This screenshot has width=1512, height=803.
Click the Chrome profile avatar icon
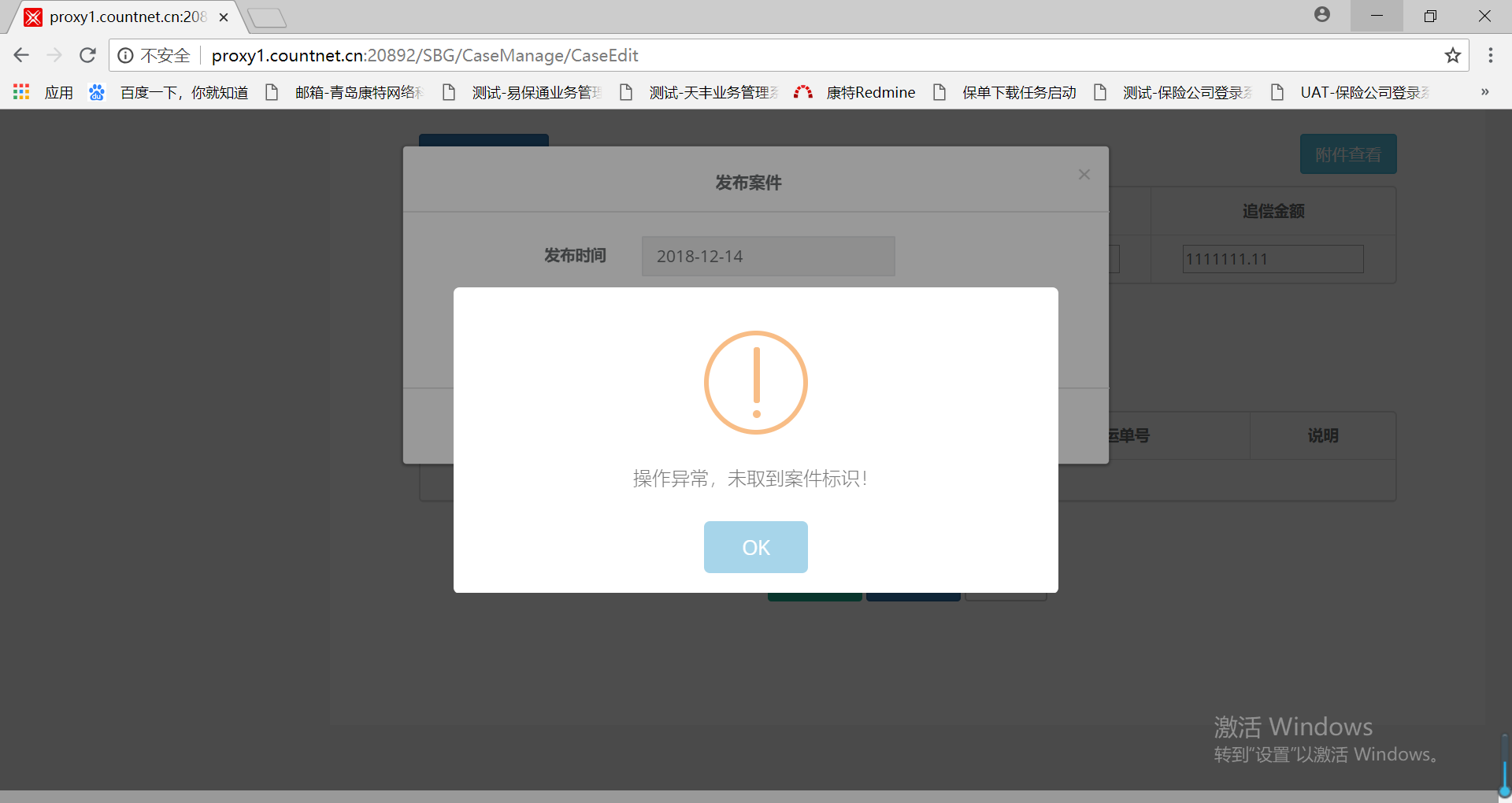(1322, 14)
